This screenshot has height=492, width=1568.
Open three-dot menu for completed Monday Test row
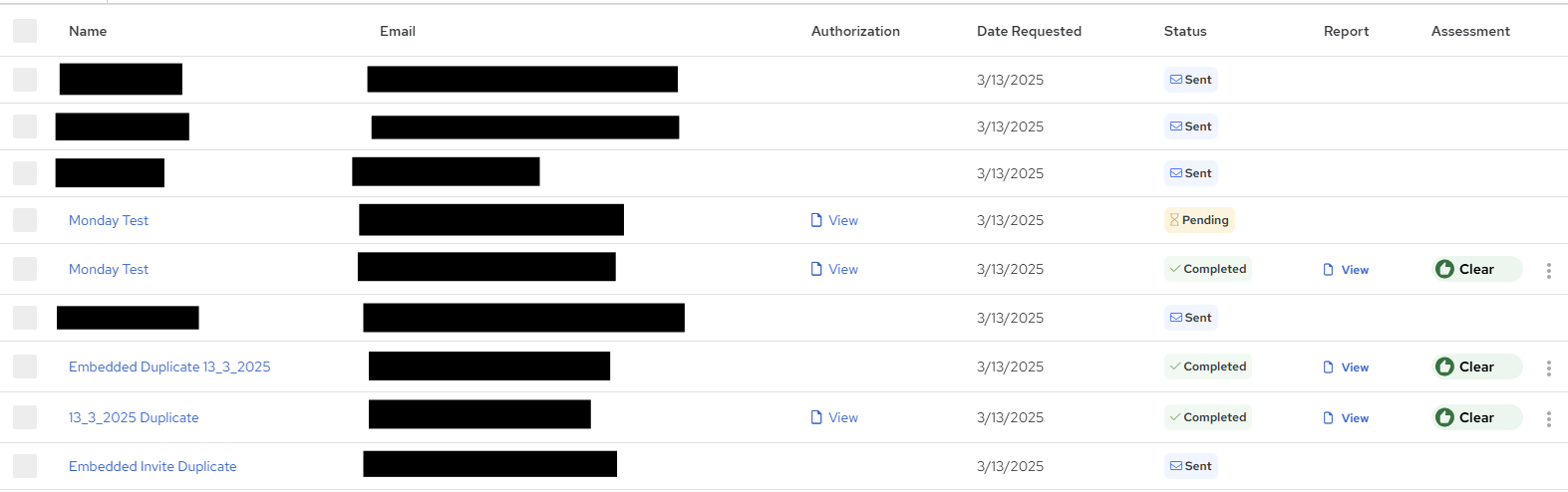pos(1548,271)
